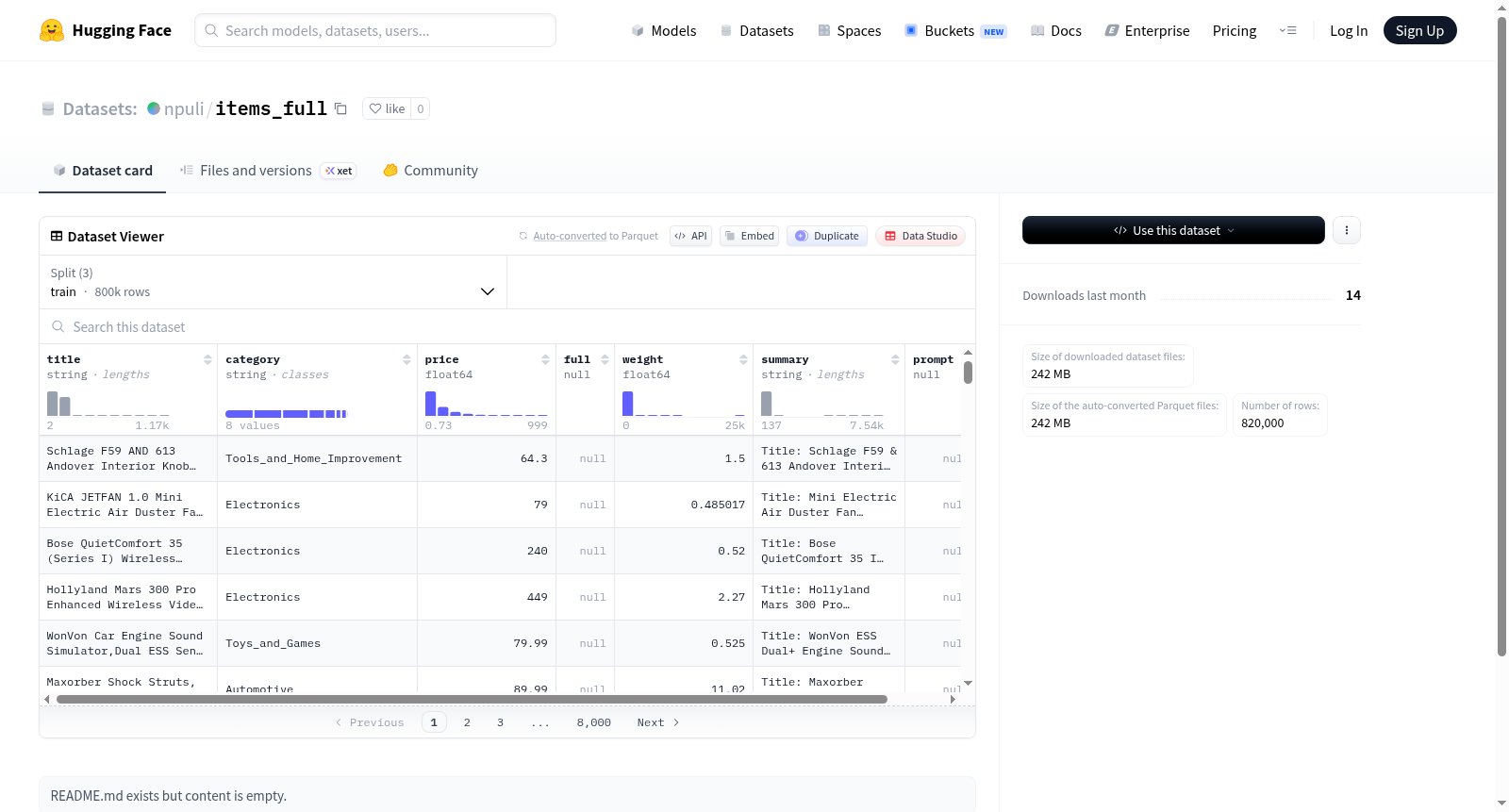Open the Models page
Image resolution: width=1509 pixels, height=812 pixels.
(664, 31)
